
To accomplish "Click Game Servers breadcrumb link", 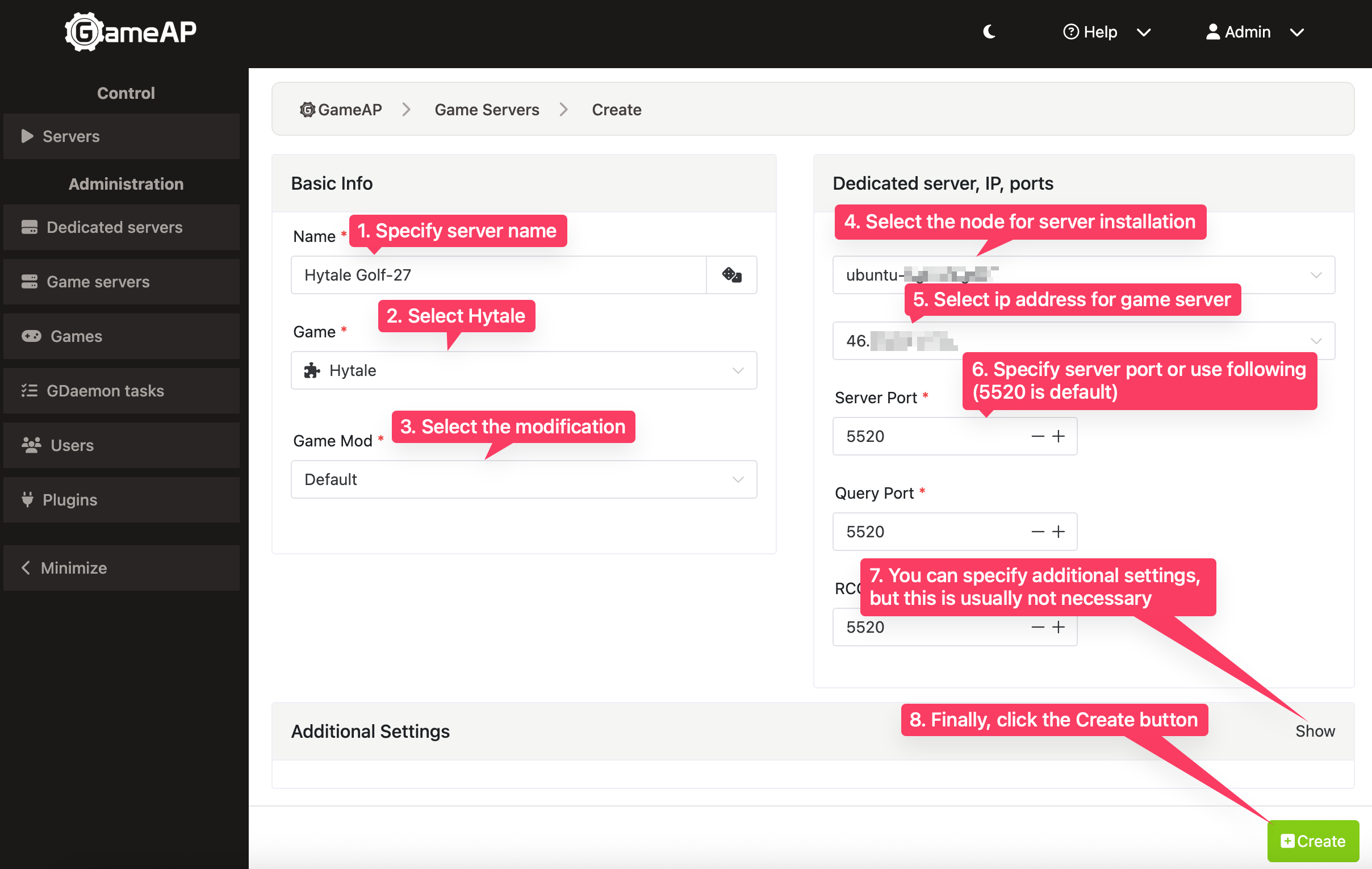I will 487,110.
